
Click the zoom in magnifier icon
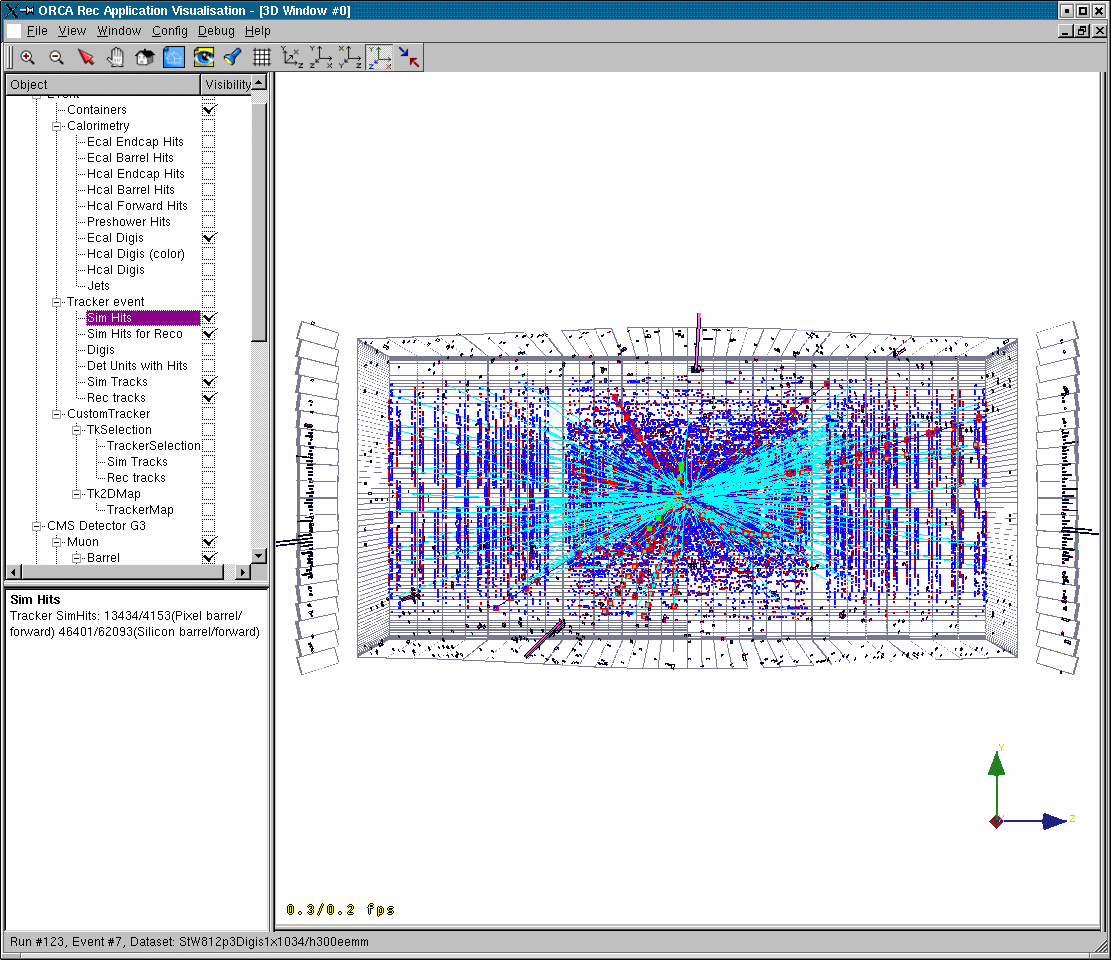click(x=28, y=58)
